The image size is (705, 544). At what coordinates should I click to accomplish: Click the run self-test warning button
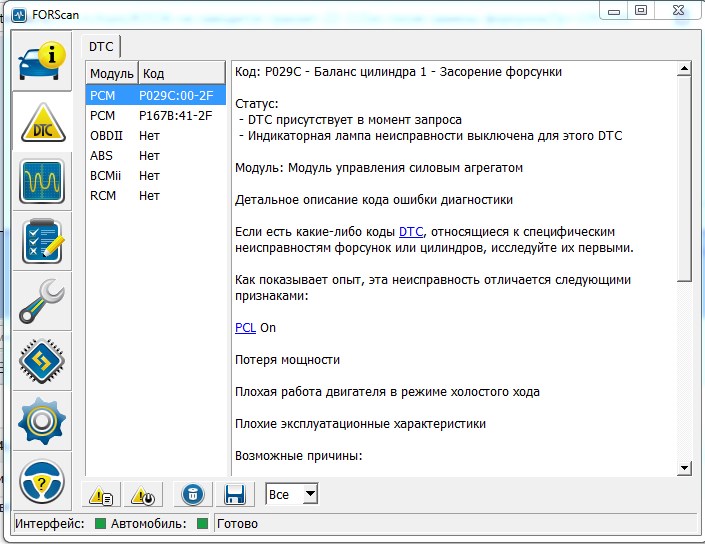pos(143,495)
